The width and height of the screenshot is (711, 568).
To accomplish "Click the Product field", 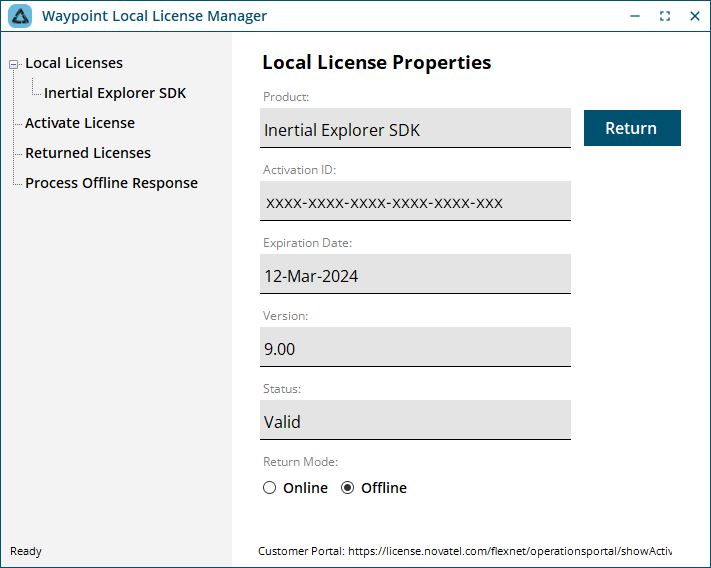I will [415, 128].
